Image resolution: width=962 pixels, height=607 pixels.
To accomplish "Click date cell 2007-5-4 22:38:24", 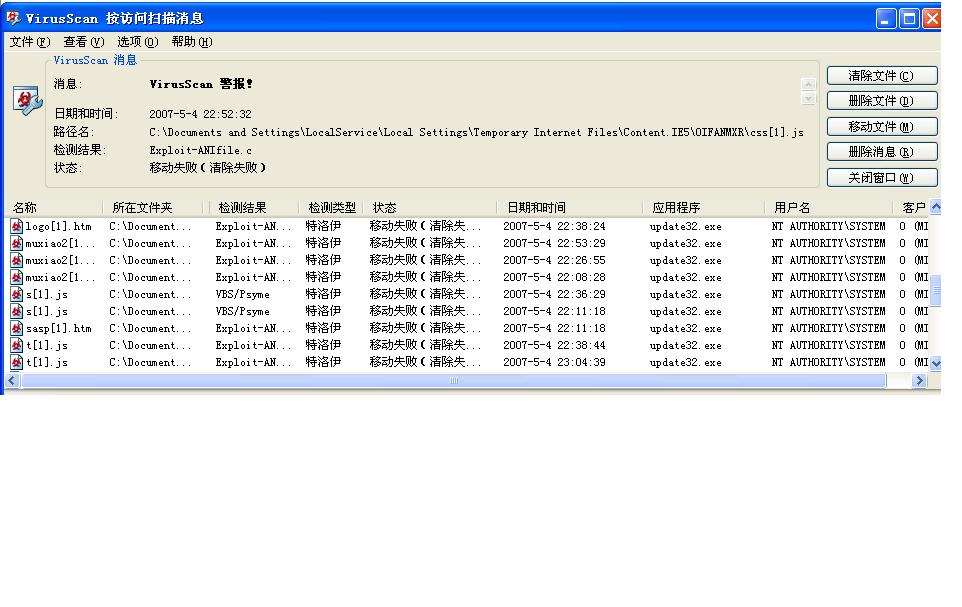I will [554, 226].
